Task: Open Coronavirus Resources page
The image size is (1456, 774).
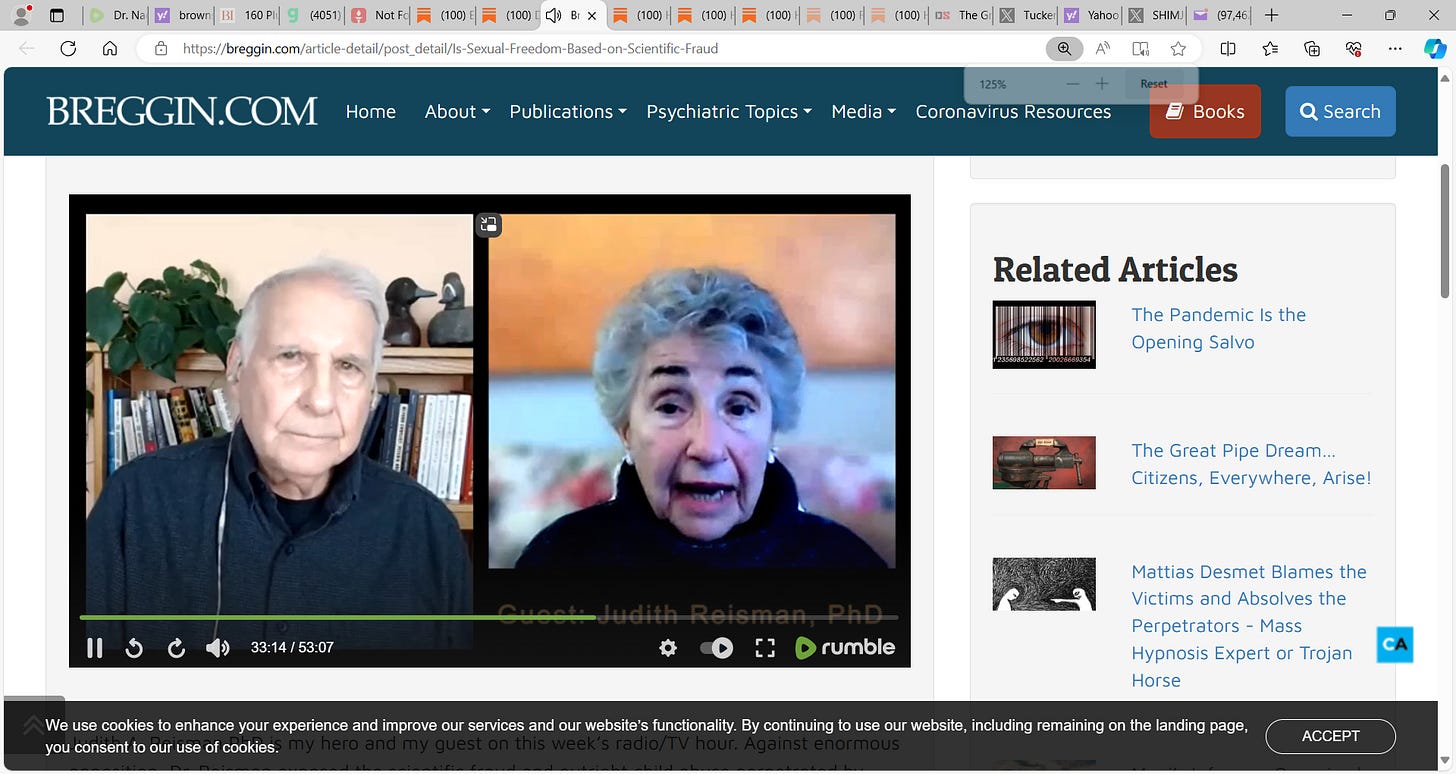Action: point(1013,111)
